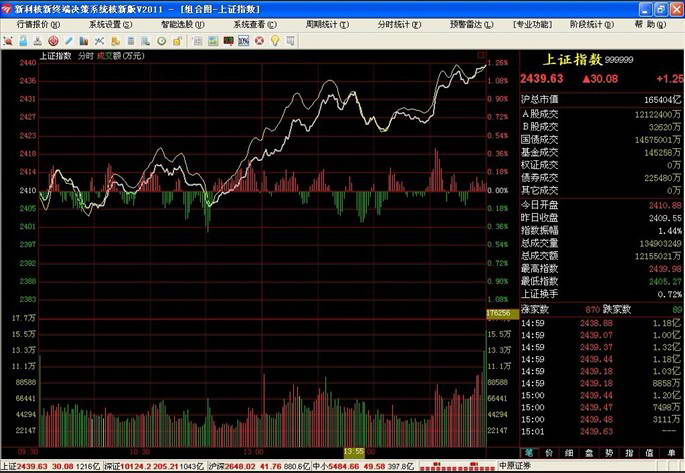Open the 系统查看(C) menu
The image size is (685, 473).
(255, 24)
